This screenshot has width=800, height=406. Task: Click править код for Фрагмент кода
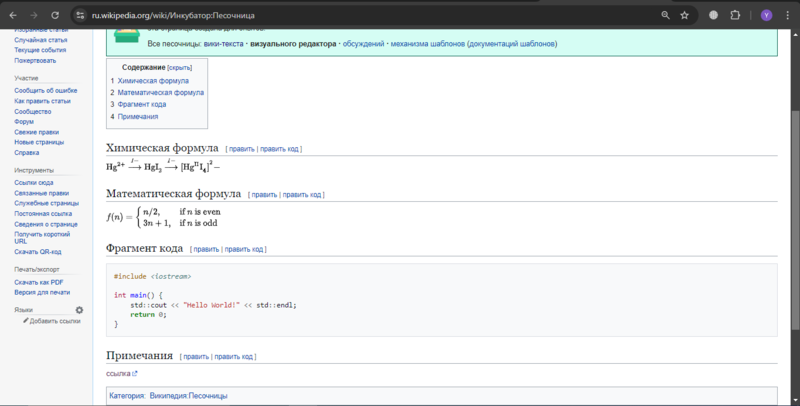[245, 249]
